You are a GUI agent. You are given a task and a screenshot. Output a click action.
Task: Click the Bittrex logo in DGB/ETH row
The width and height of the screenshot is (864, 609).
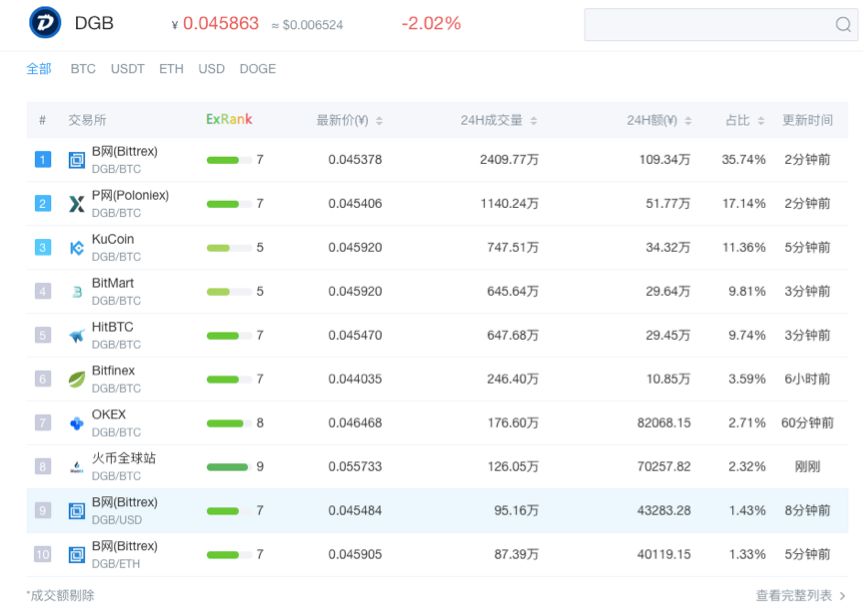[x=77, y=554]
